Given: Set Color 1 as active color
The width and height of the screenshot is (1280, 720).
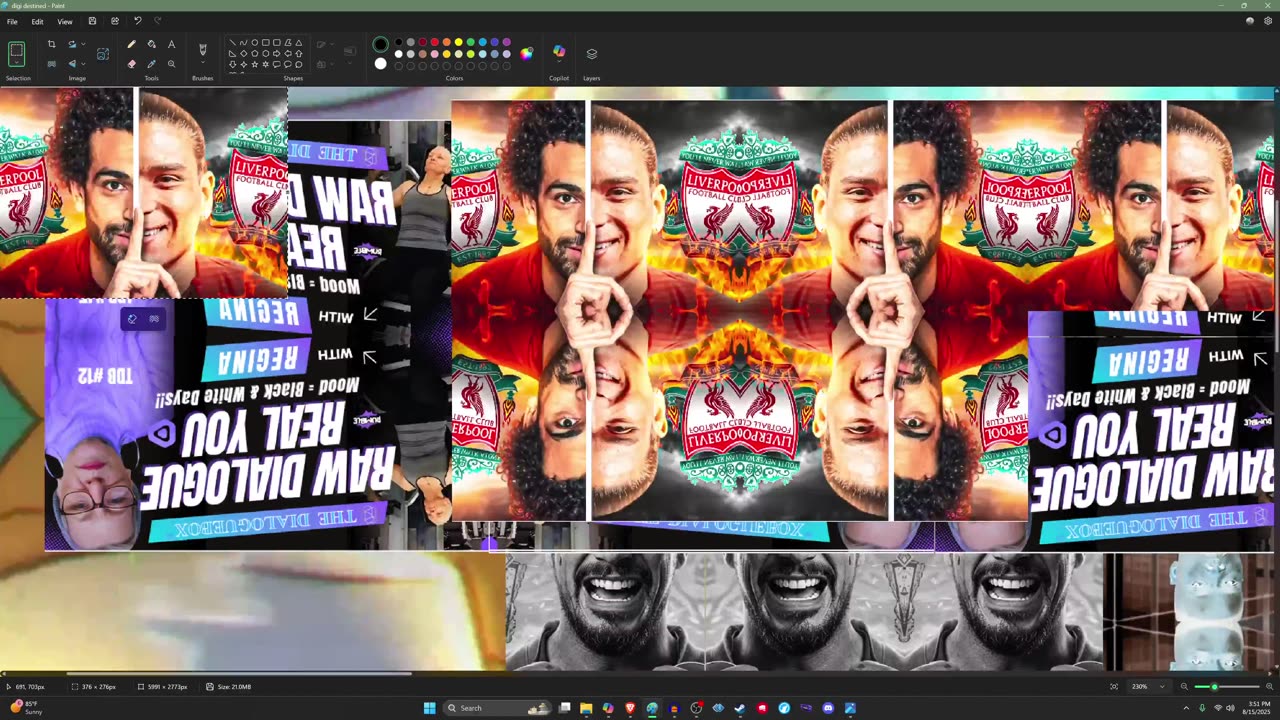Looking at the screenshot, I should point(380,44).
